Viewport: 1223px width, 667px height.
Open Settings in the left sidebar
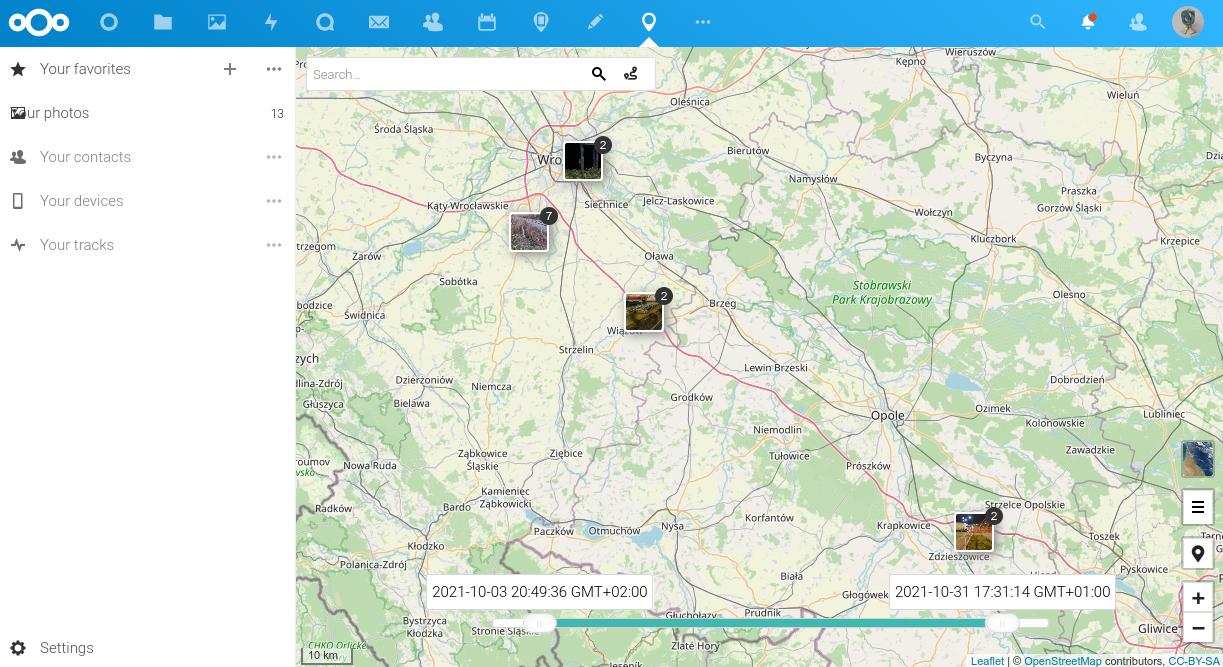66,648
